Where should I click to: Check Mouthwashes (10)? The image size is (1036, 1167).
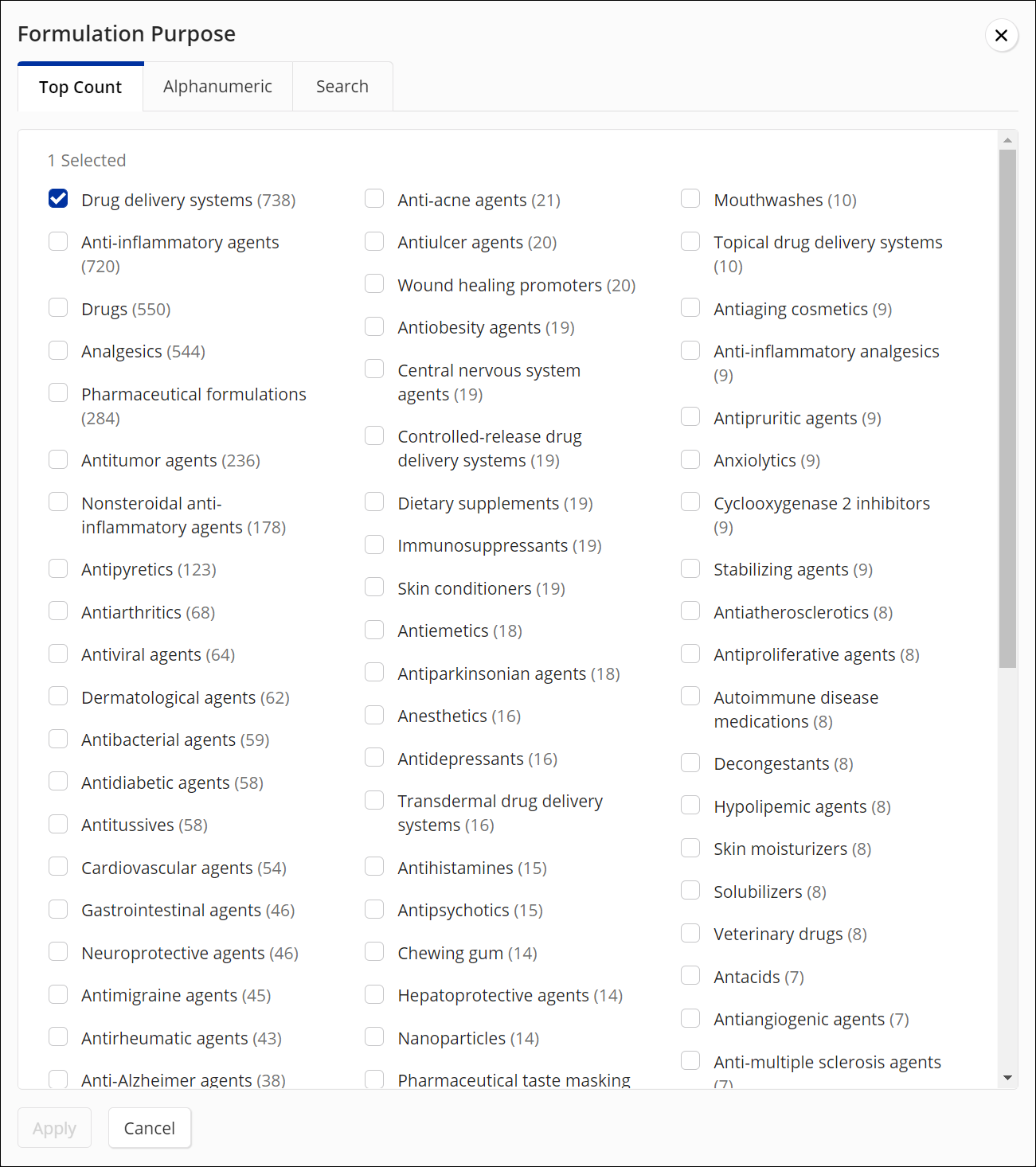tap(690, 198)
